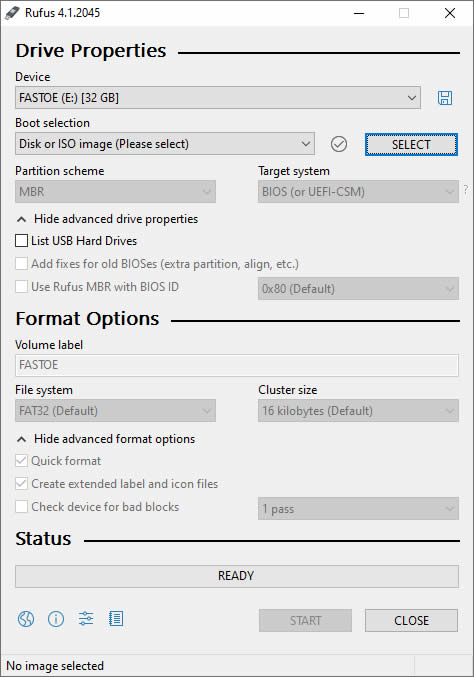Collapse Hide advanced drive properties

tap(107, 219)
